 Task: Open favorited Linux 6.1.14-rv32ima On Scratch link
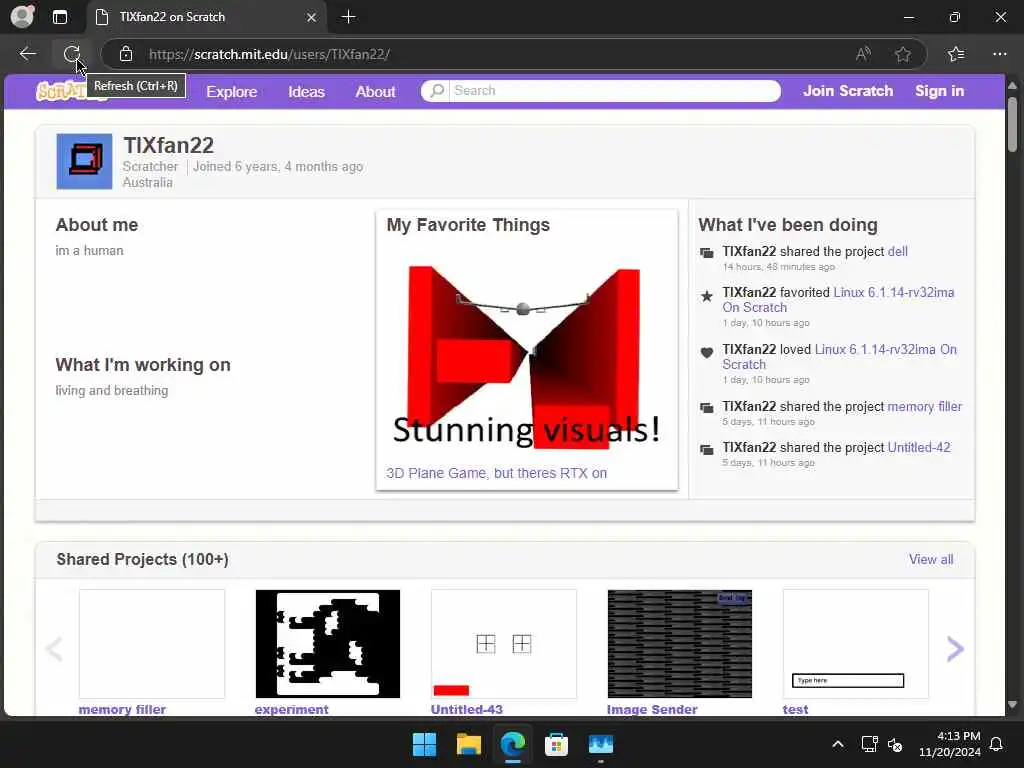838,300
